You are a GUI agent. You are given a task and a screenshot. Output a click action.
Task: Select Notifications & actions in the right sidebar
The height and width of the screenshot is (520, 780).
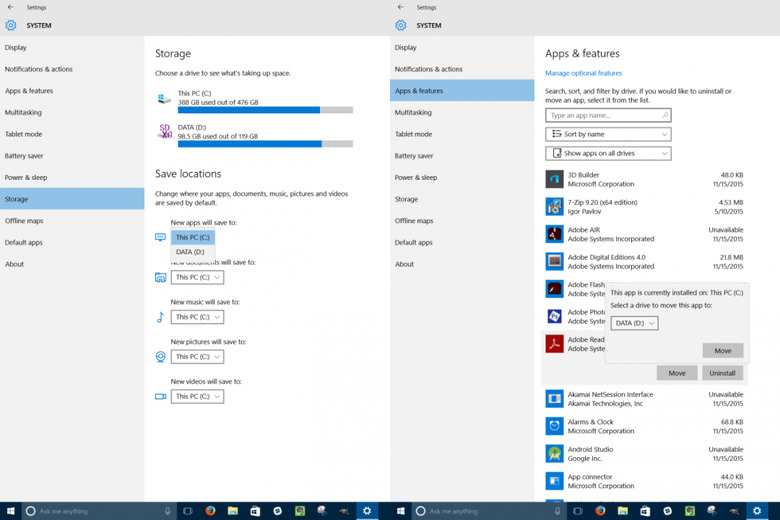point(462,69)
